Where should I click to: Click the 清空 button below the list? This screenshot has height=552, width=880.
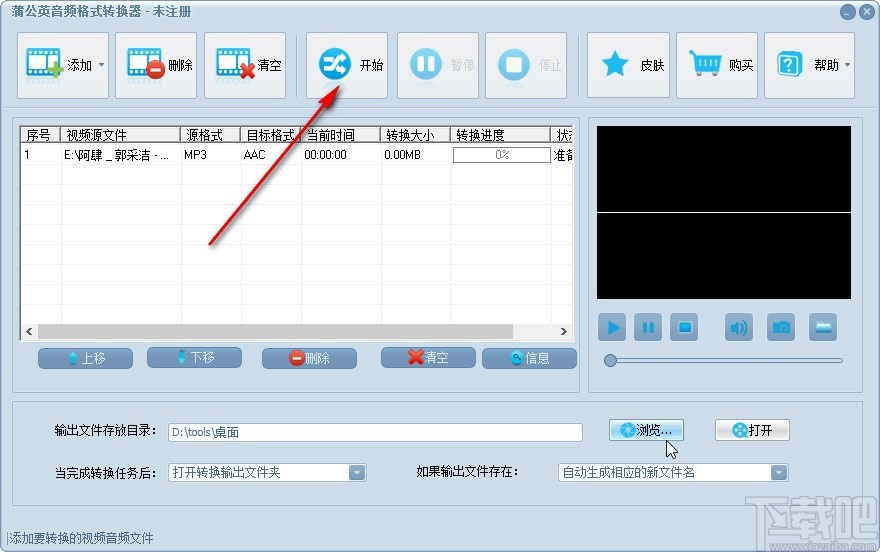coord(428,357)
